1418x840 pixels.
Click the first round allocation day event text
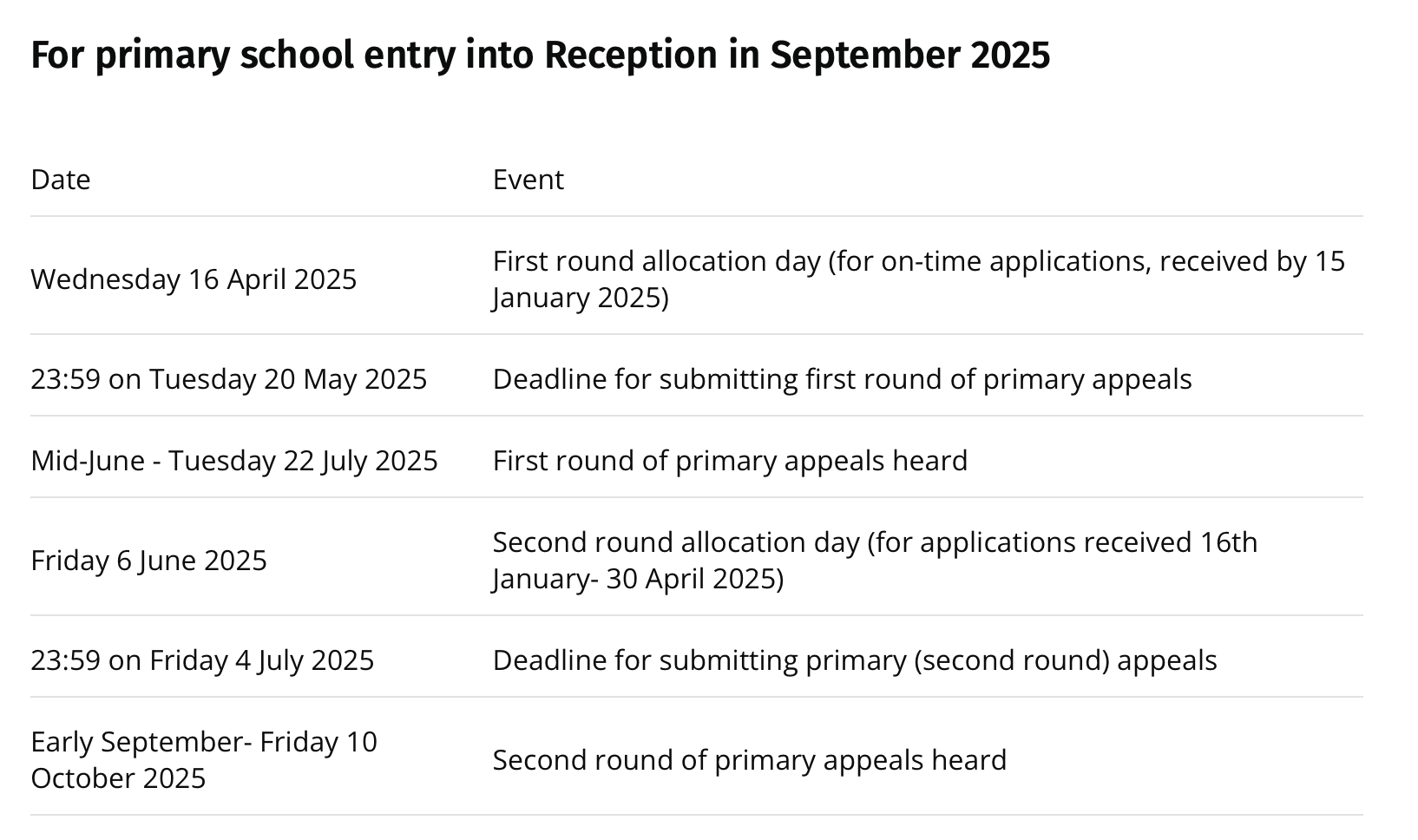[x=918, y=262]
